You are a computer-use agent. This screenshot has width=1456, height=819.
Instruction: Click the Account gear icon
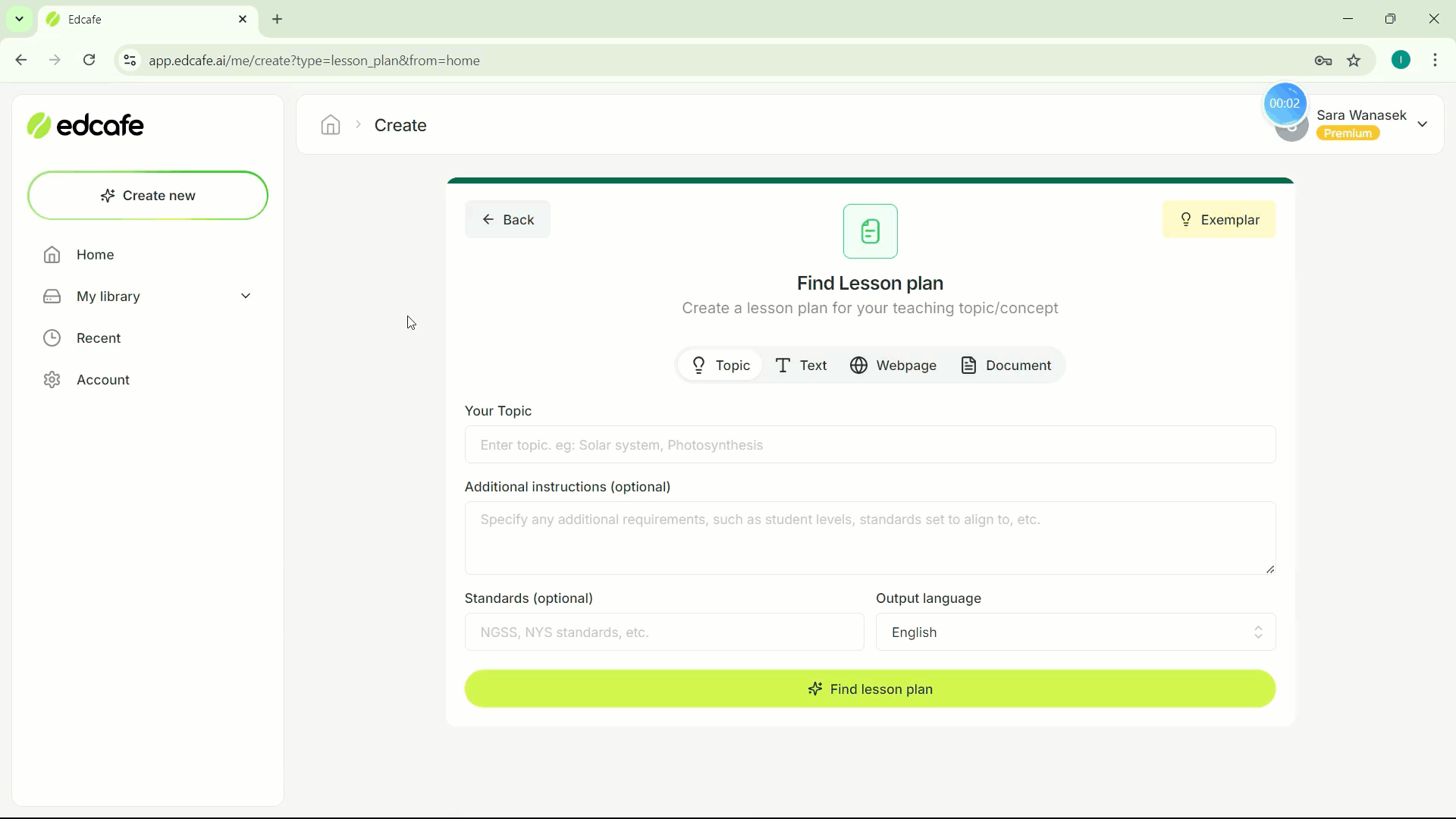pyautogui.click(x=52, y=380)
